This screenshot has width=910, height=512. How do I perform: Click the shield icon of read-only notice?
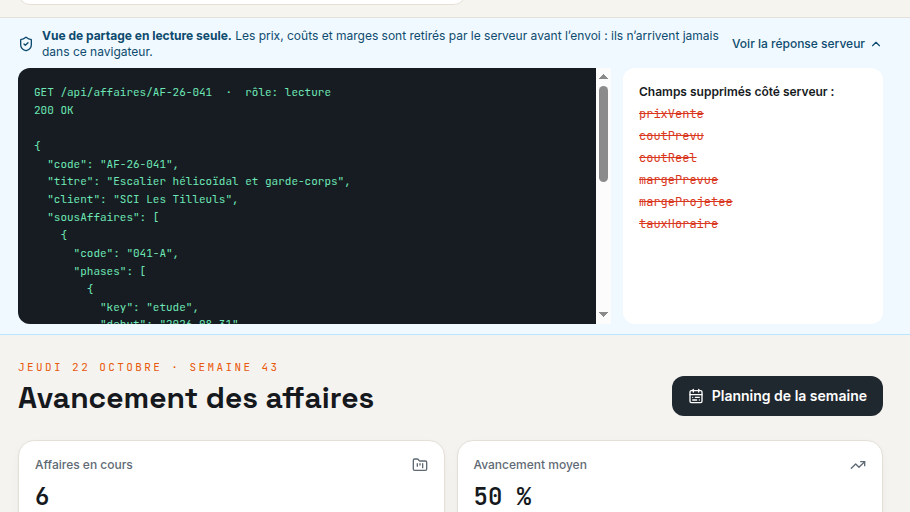[x=26, y=44]
